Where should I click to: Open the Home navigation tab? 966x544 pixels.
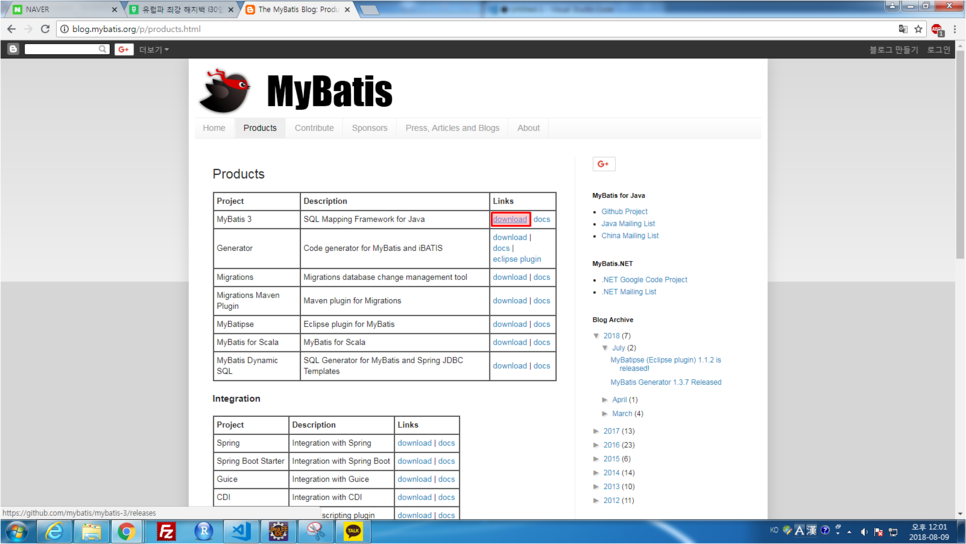[214, 128]
